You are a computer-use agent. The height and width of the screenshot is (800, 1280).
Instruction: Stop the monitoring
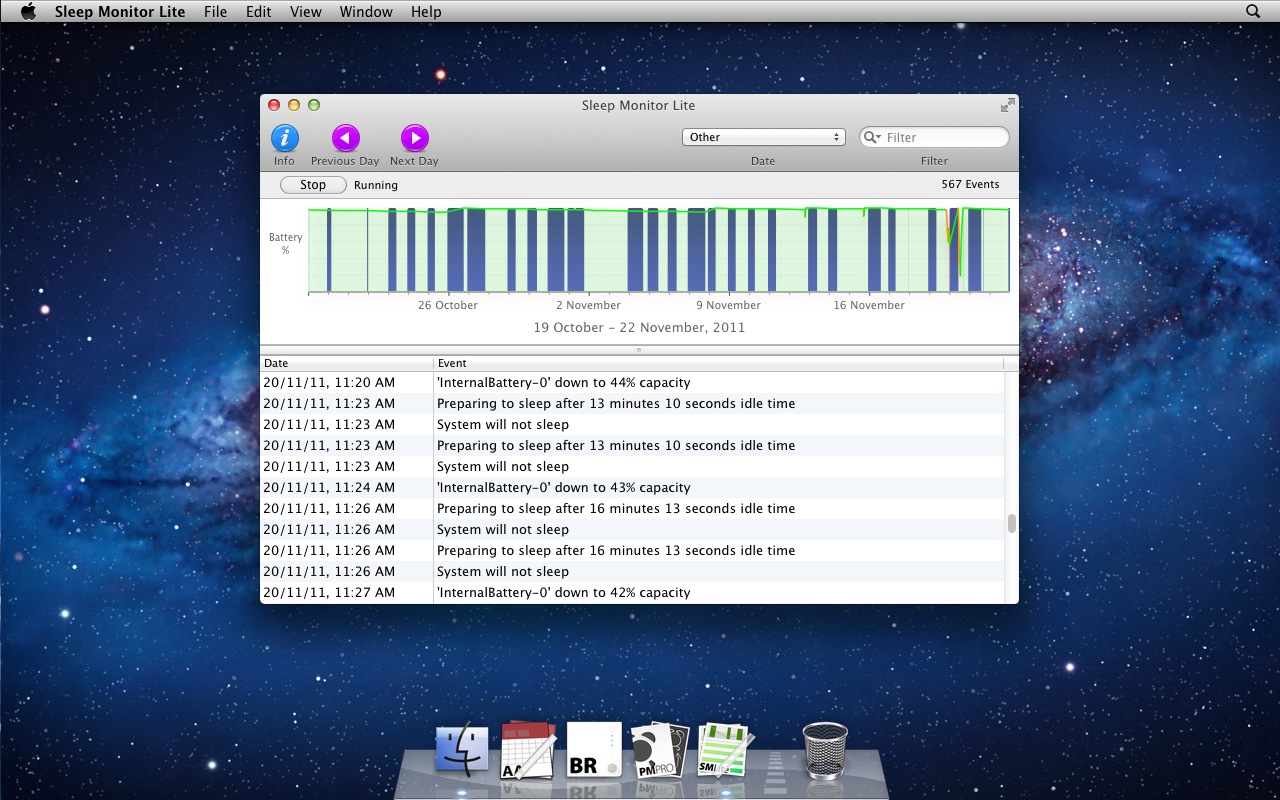(x=313, y=185)
